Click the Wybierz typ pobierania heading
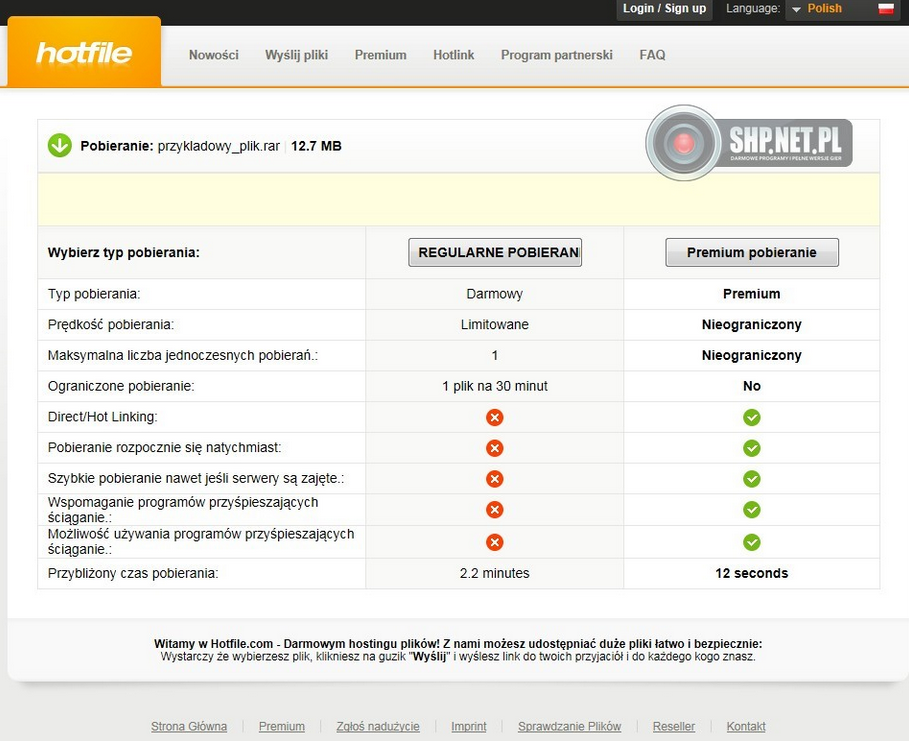 coord(123,253)
